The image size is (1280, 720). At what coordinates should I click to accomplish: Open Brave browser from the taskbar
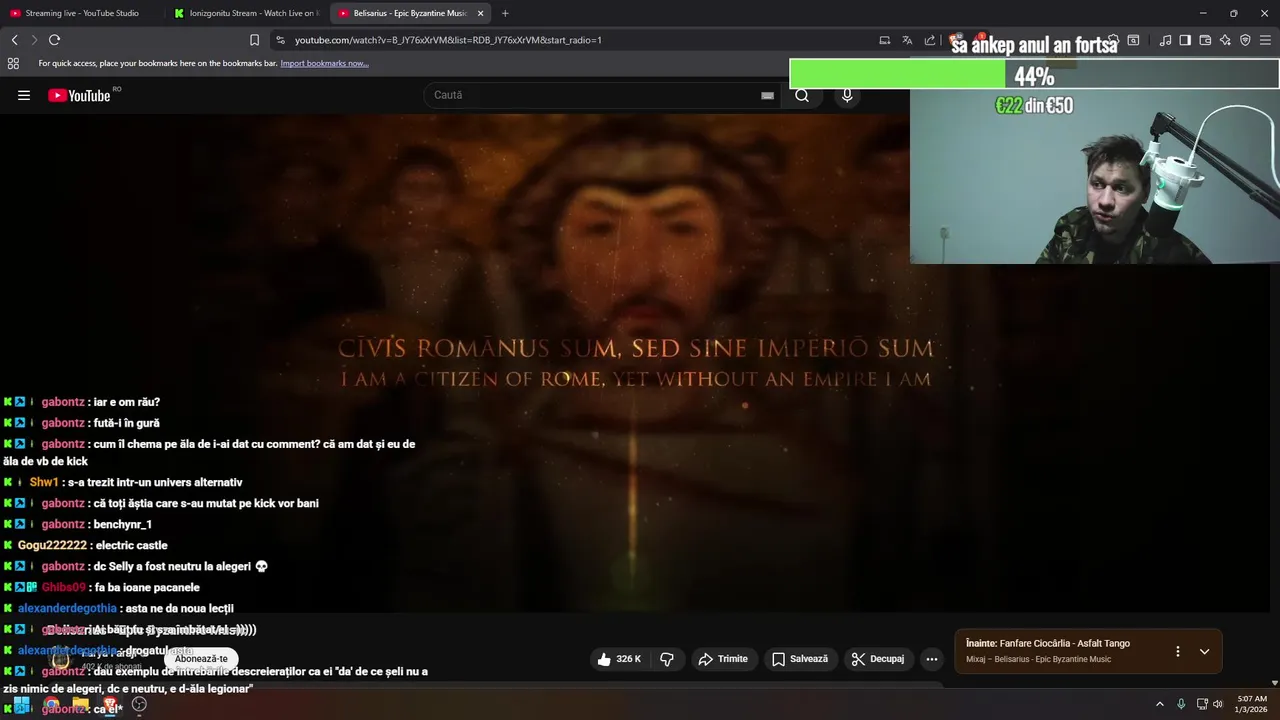(x=110, y=704)
